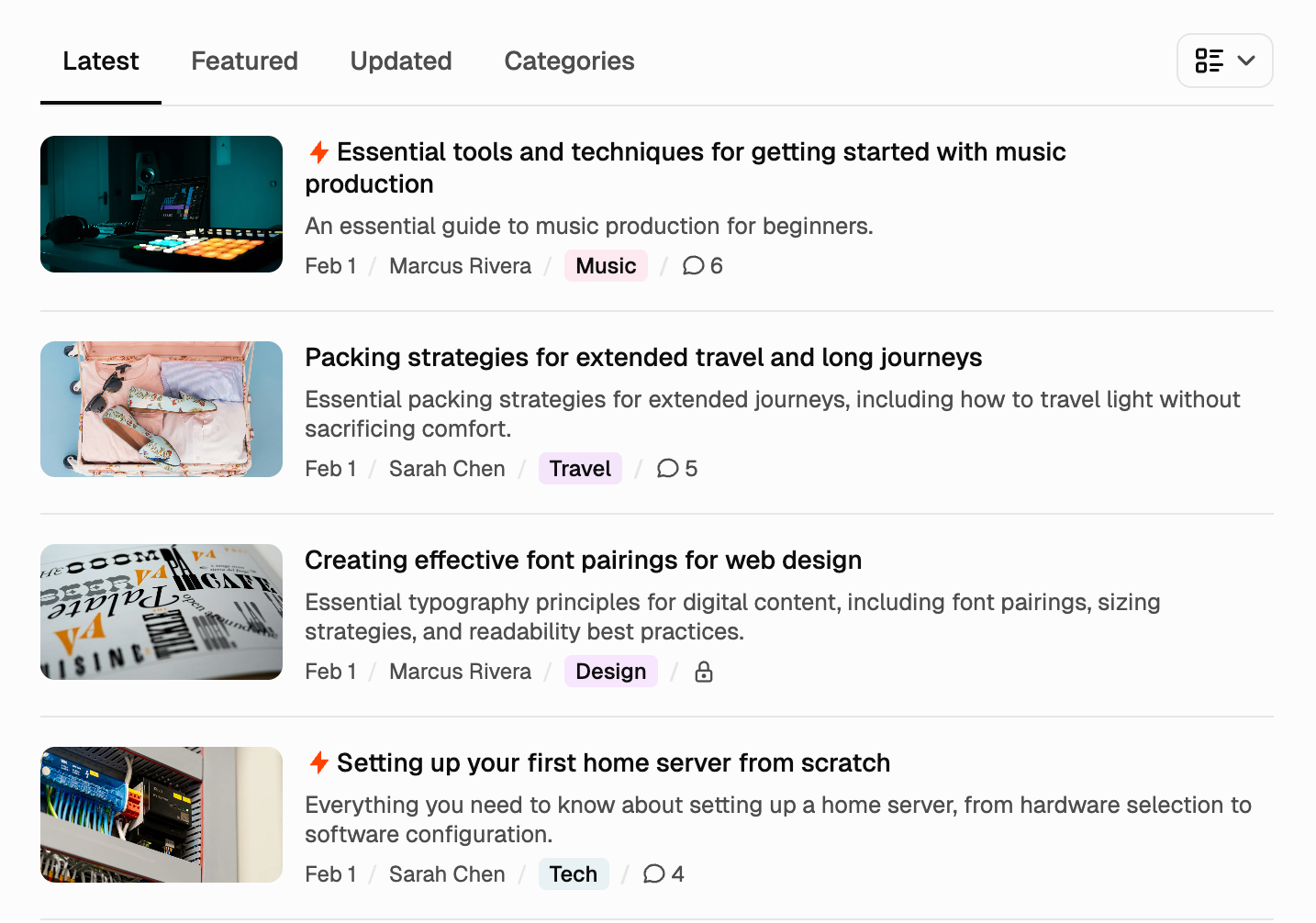Open the packing strategies article title
This screenshot has width=1316, height=923.
coord(643,358)
